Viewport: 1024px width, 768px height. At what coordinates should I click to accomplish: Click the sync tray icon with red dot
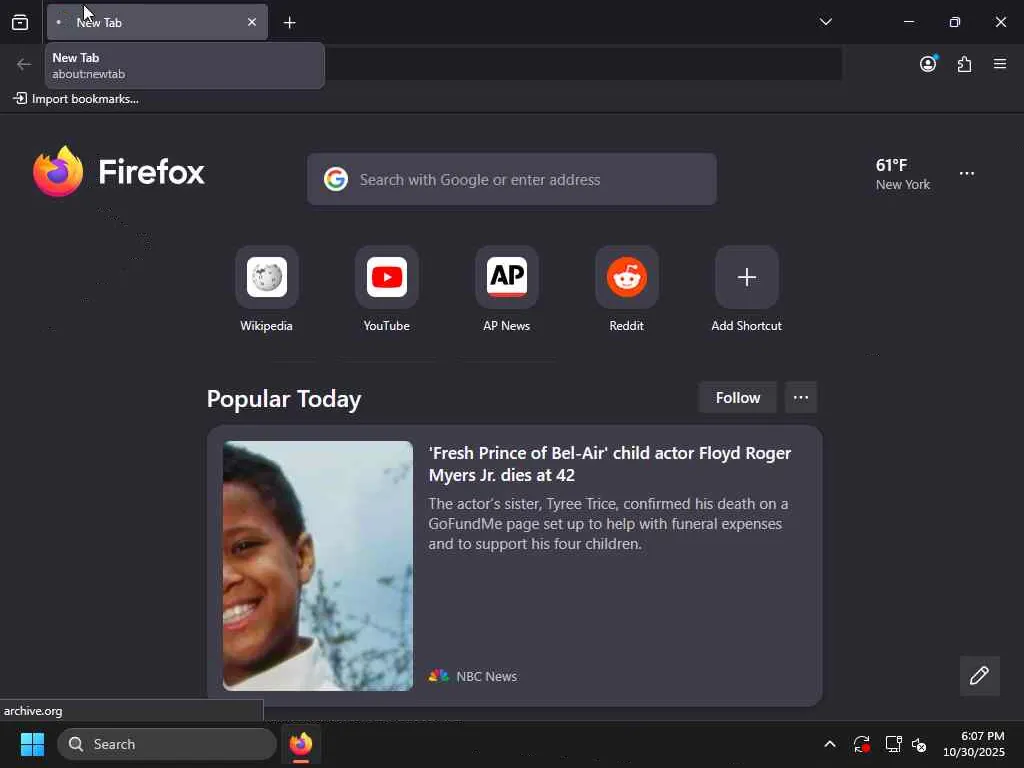(861, 744)
